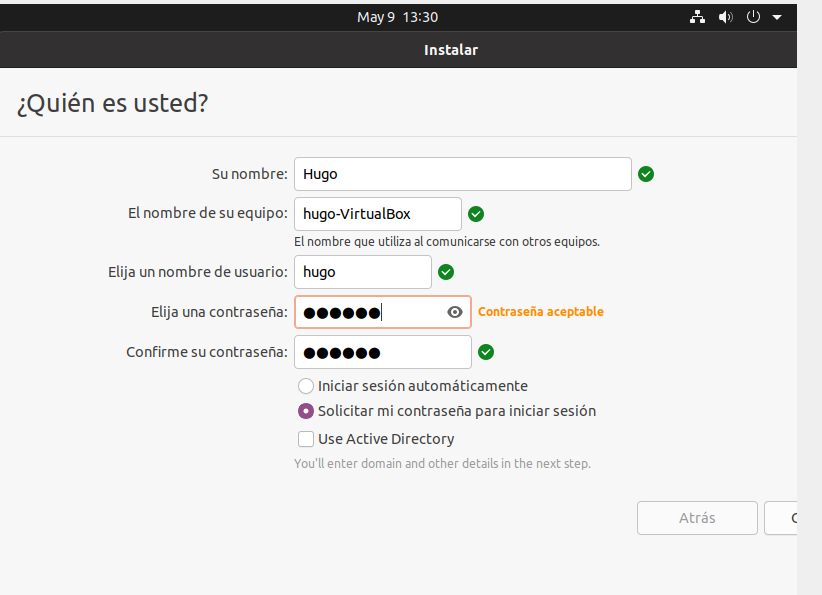Click the power icon in top bar
The height and width of the screenshot is (595, 822).
(754, 17)
